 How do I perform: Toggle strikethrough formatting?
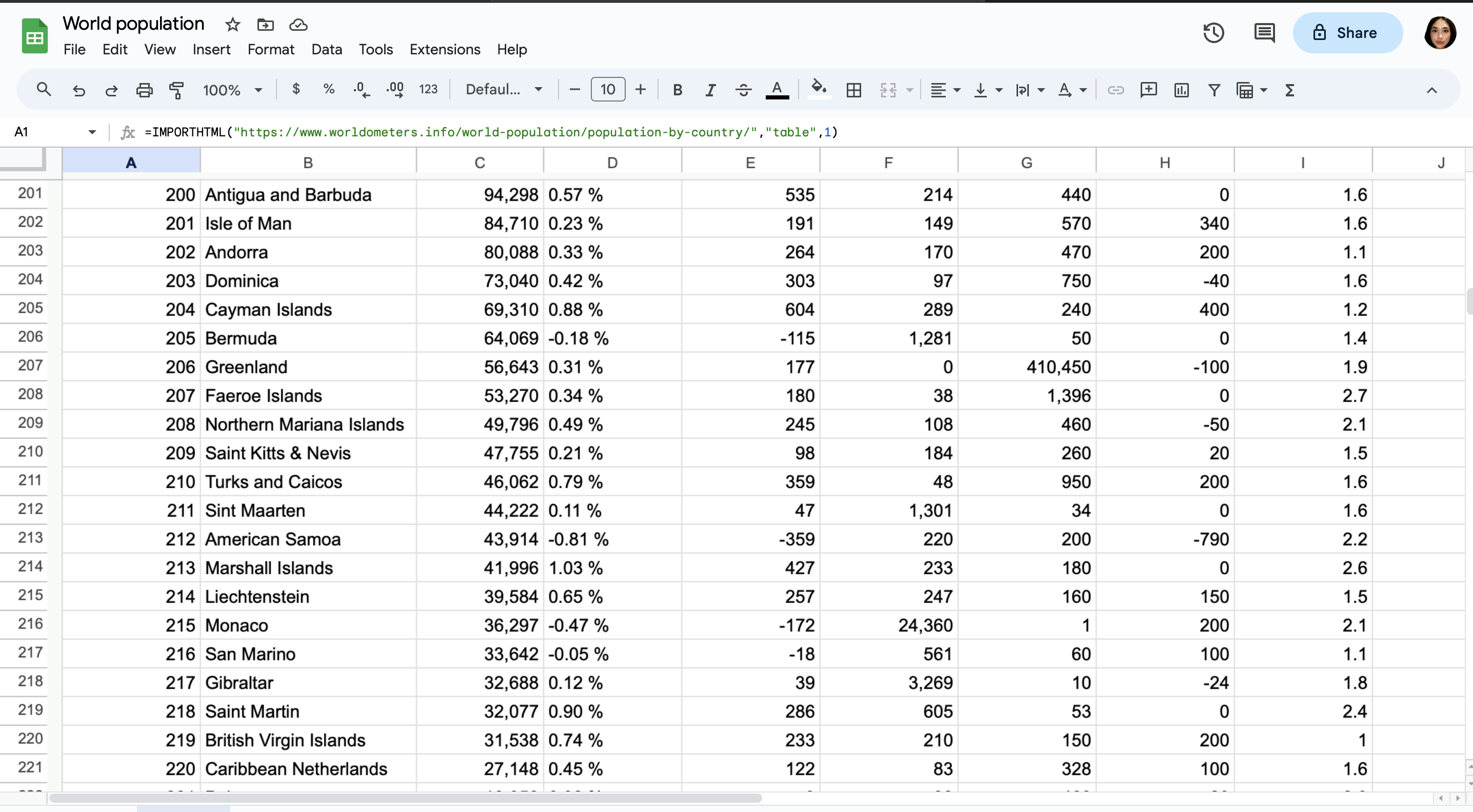coord(743,90)
